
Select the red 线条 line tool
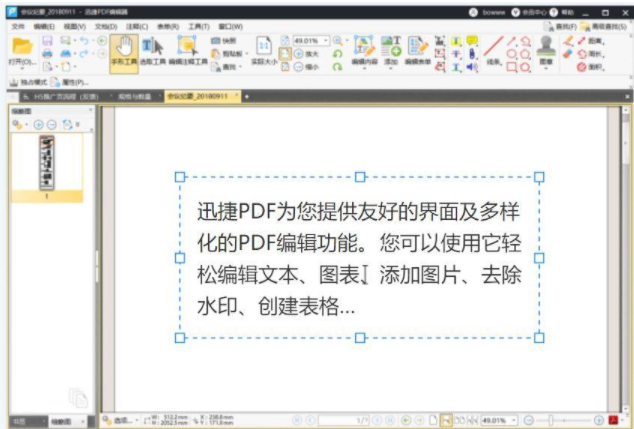494,51
